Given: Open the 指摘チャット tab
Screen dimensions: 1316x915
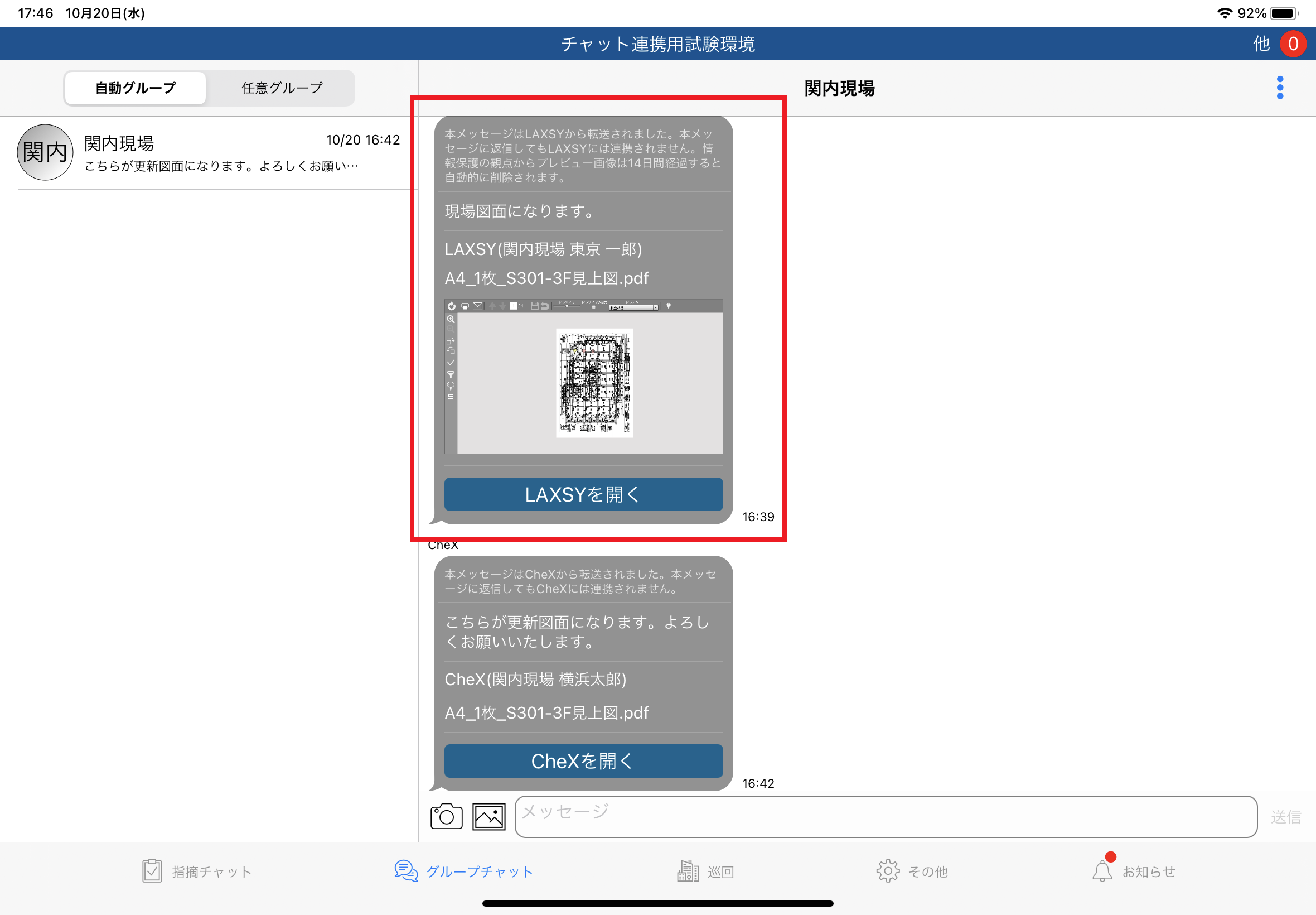Looking at the screenshot, I should click(196, 871).
